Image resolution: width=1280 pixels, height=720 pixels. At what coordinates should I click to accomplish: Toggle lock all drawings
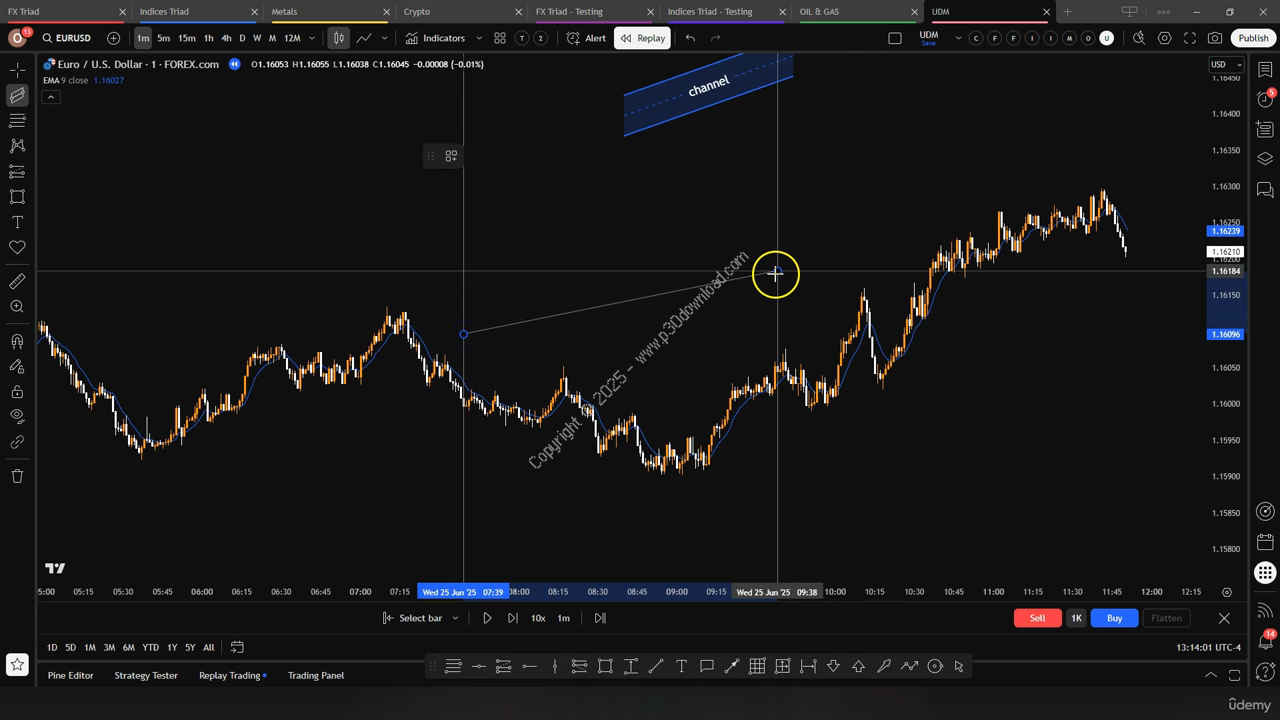tap(17, 391)
